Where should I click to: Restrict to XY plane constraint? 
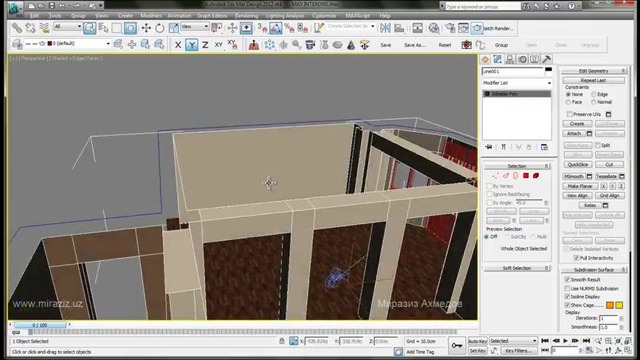219,45
